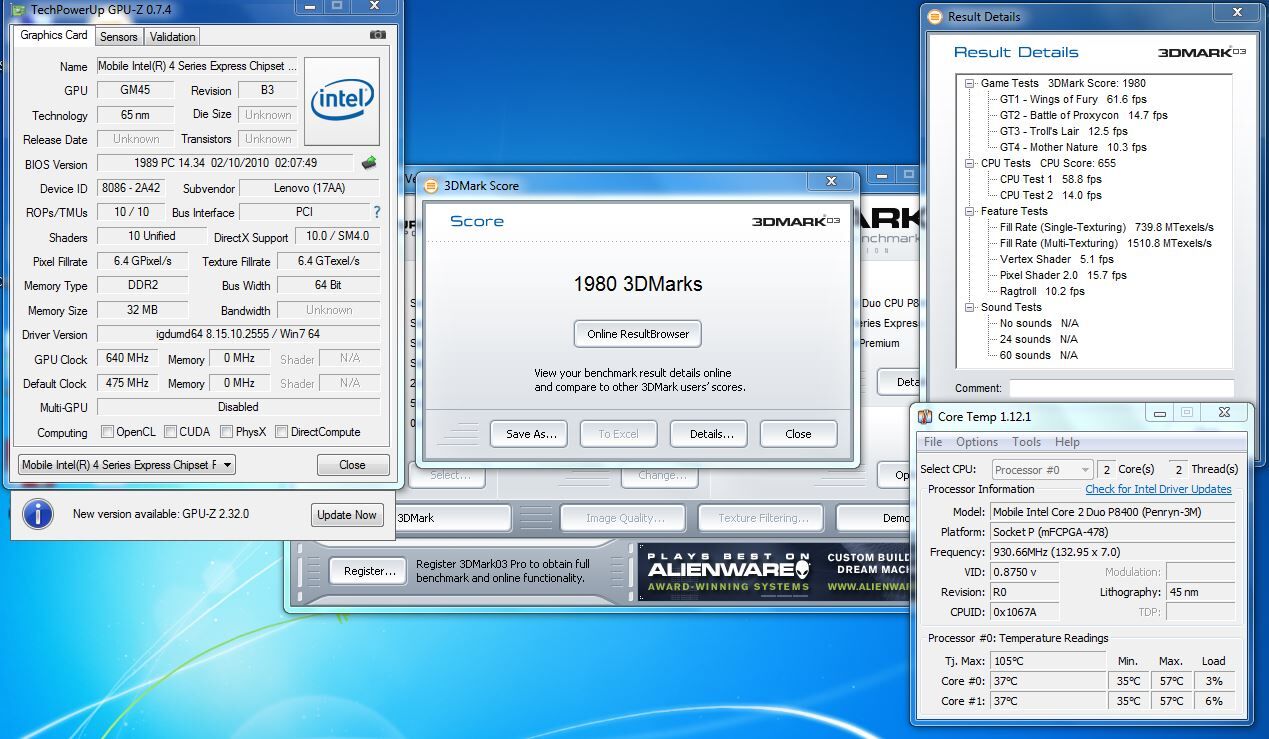
Task: Select Fill Rate (Multi-Texturing) row
Action: click(x=1105, y=243)
